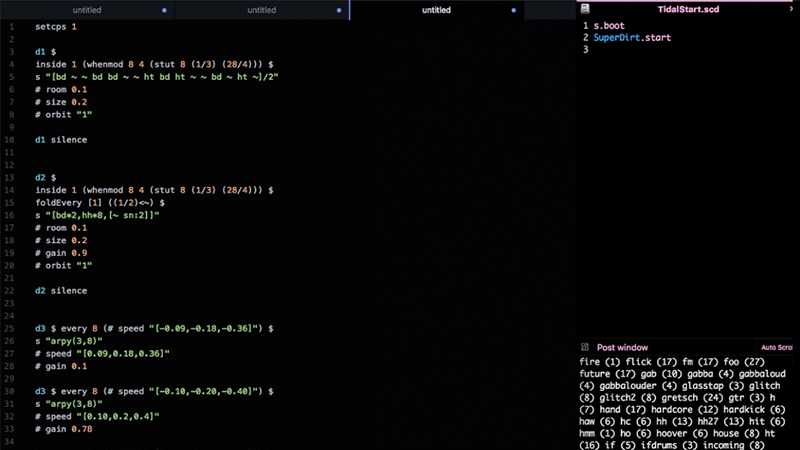This screenshot has height=450, width=800.
Task: Click the Post window dock icon
Action: (x=584, y=347)
